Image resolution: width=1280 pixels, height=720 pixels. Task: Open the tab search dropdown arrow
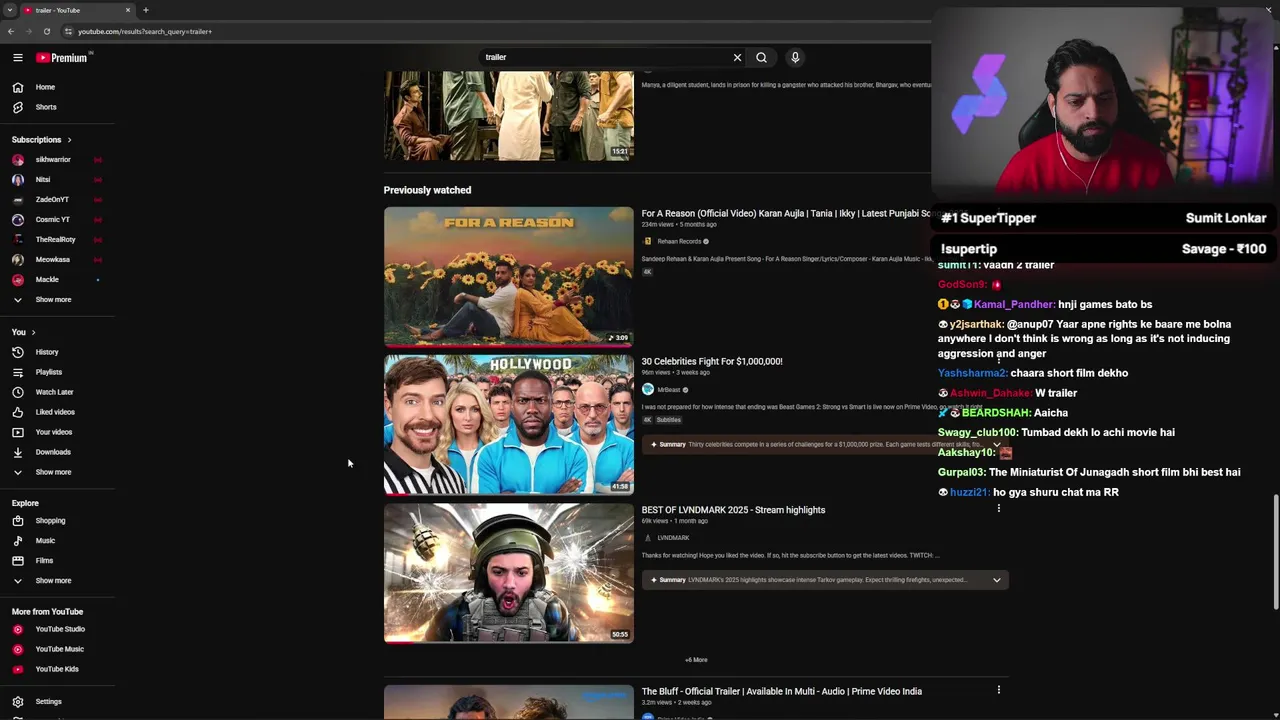click(x=9, y=10)
